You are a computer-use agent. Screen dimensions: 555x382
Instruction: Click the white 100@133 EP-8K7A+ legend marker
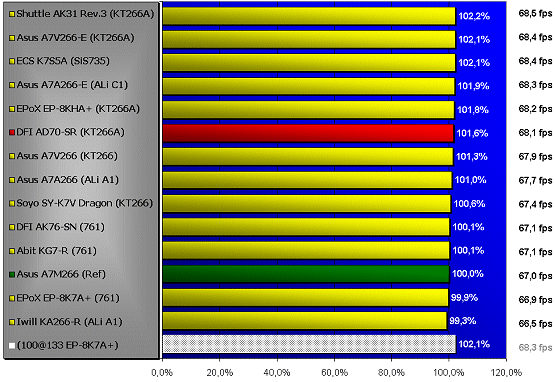(x=12, y=346)
